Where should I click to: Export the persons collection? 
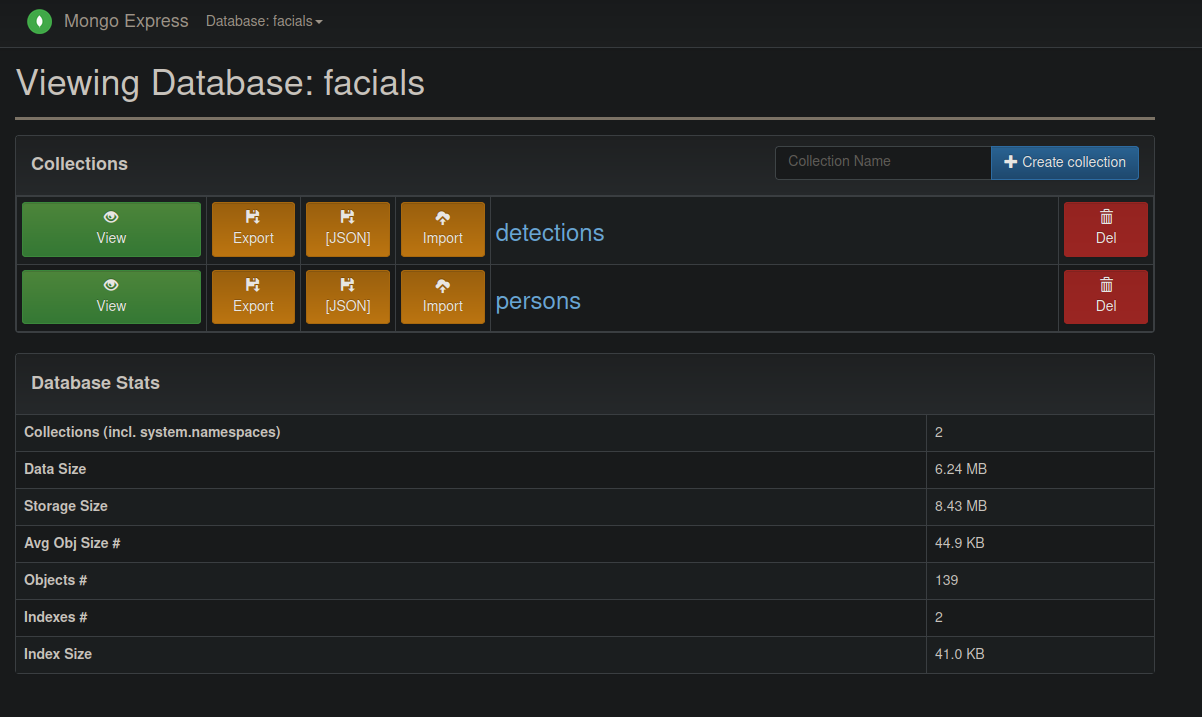253,297
